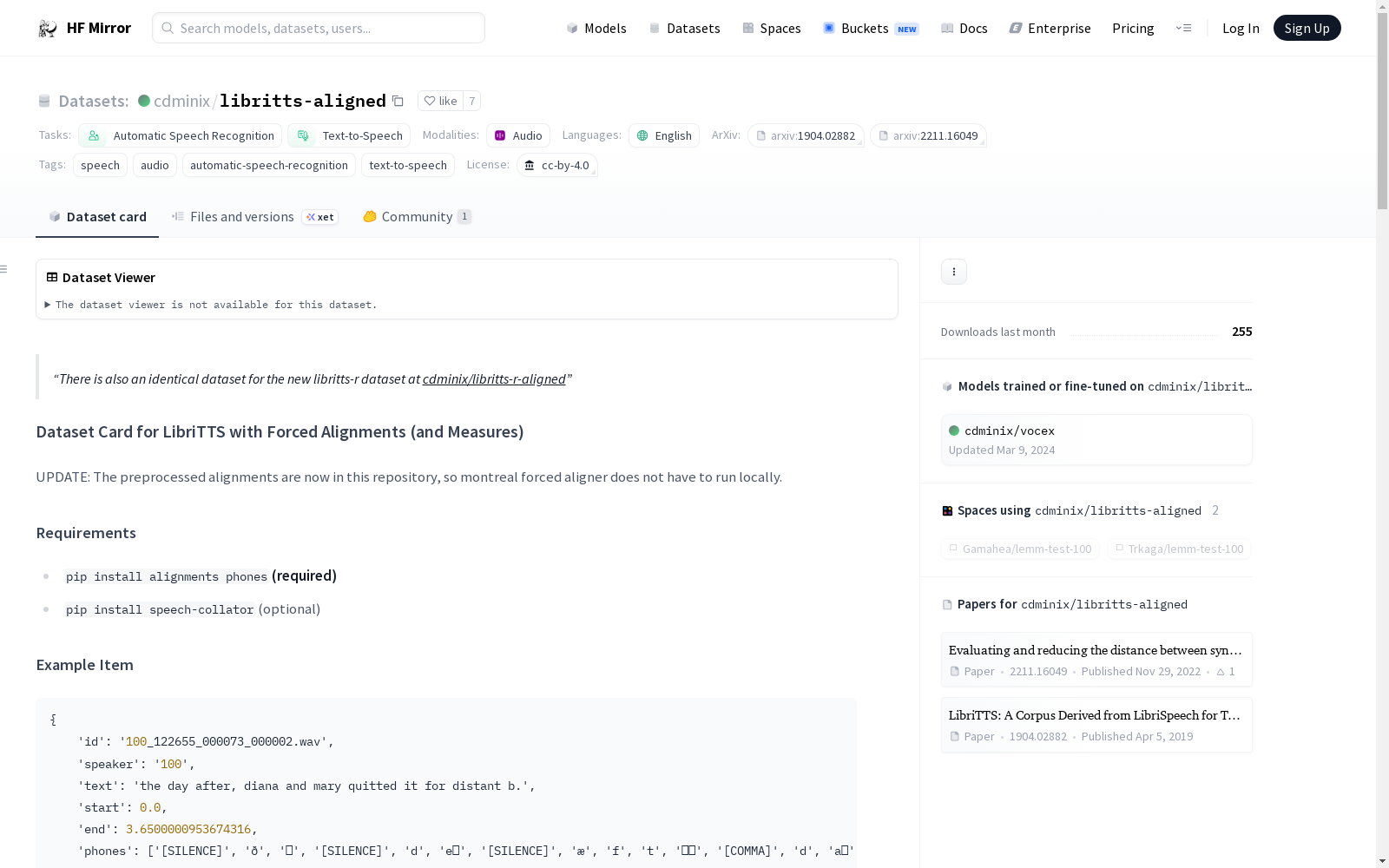Open the Datasets nav item

(x=685, y=29)
